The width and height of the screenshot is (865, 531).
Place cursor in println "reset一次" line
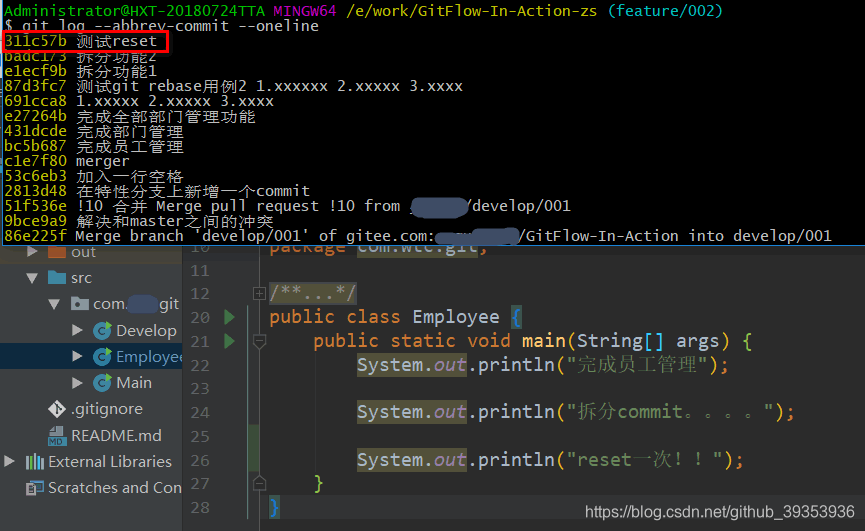(550, 460)
